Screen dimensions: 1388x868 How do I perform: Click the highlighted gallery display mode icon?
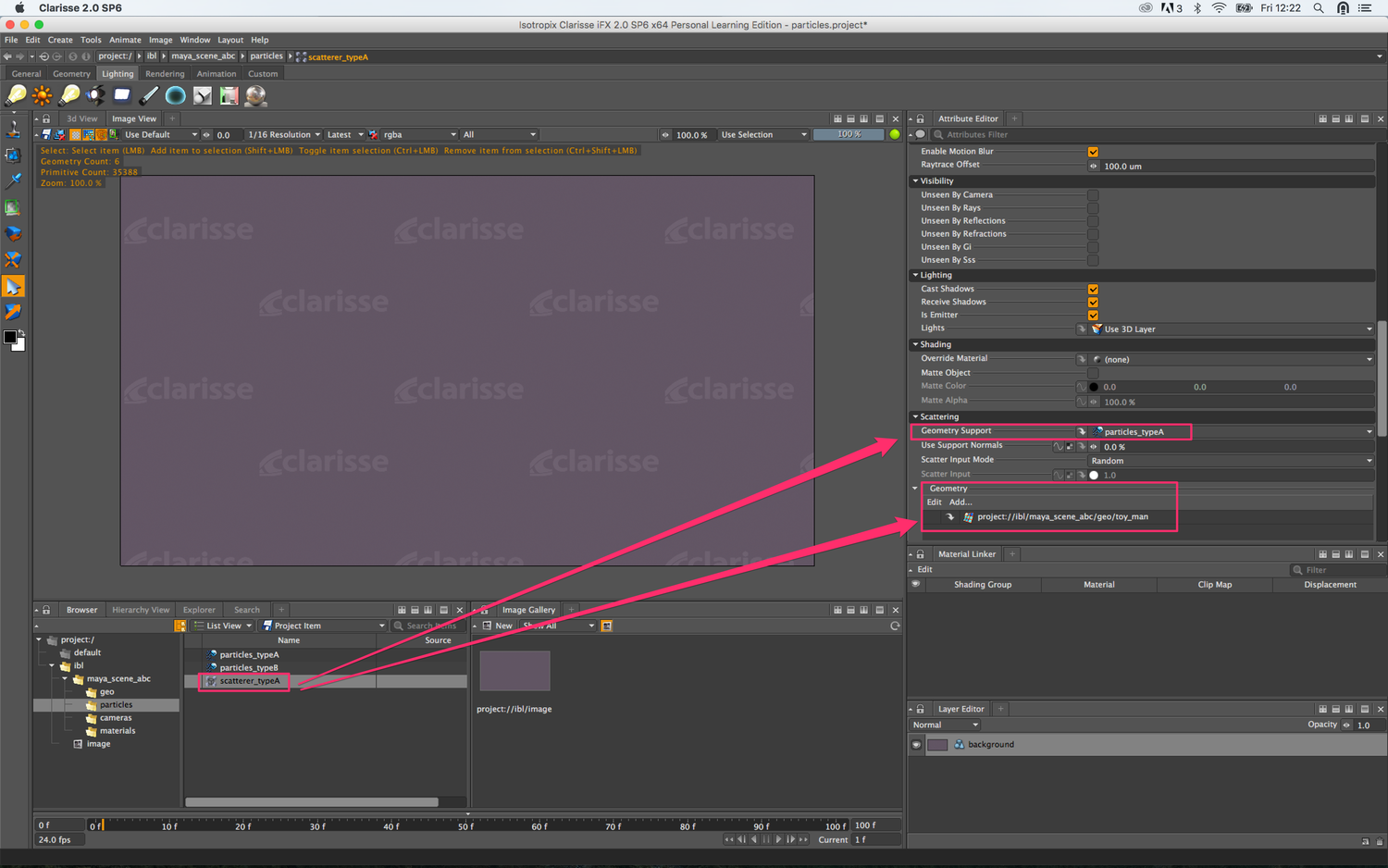(x=607, y=626)
